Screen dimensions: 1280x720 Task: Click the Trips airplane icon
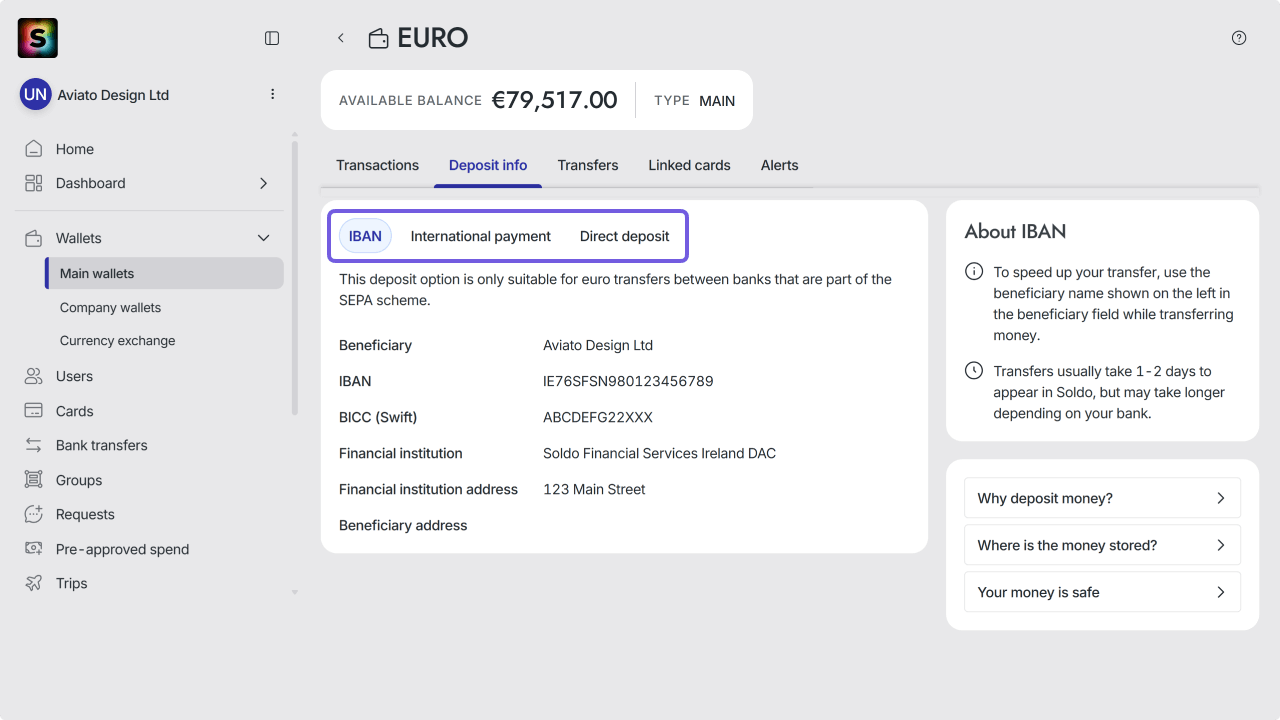[x=34, y=583]
